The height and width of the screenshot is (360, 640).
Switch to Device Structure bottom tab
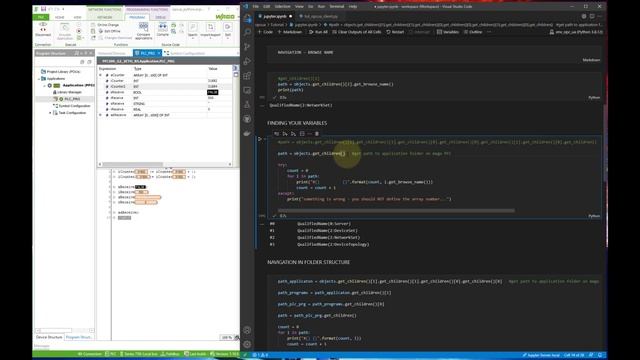[49, 337]
